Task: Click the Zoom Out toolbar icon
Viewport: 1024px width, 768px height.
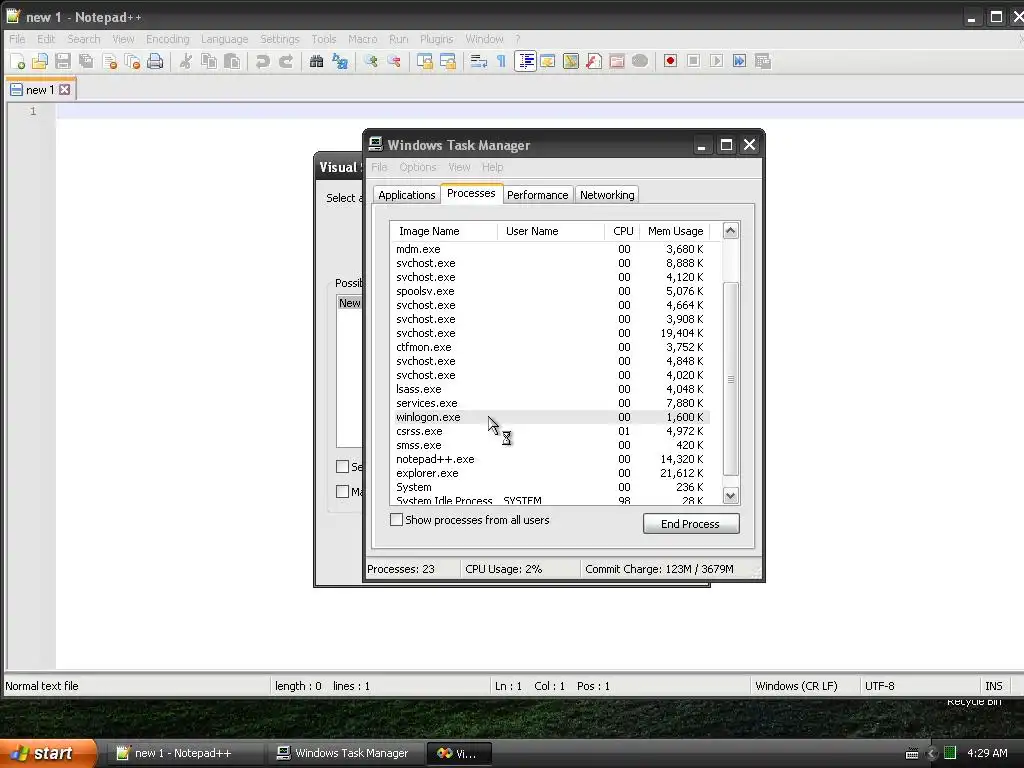Action: [394, 61]
